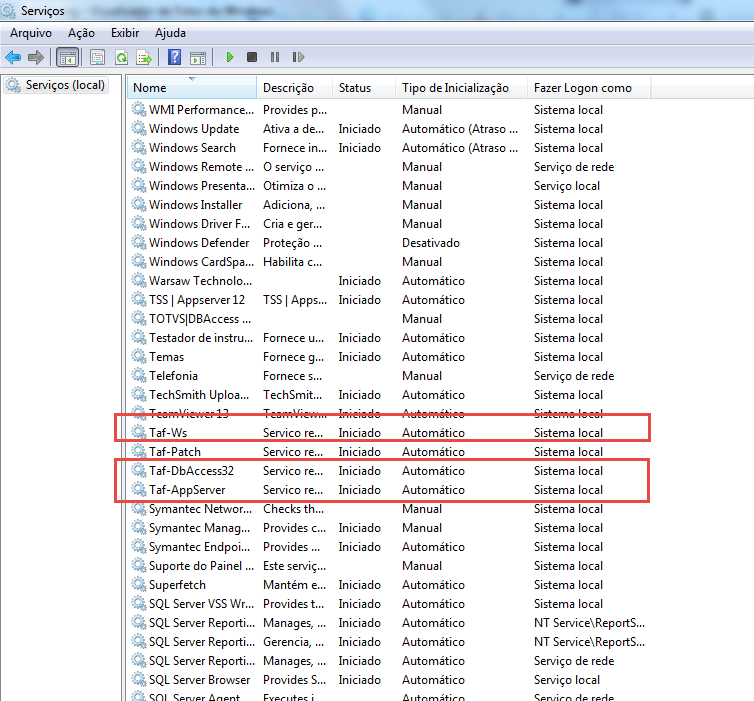Click the gear icon beside Windows Defender
The image size is (754, 701).
click(138, 242)
